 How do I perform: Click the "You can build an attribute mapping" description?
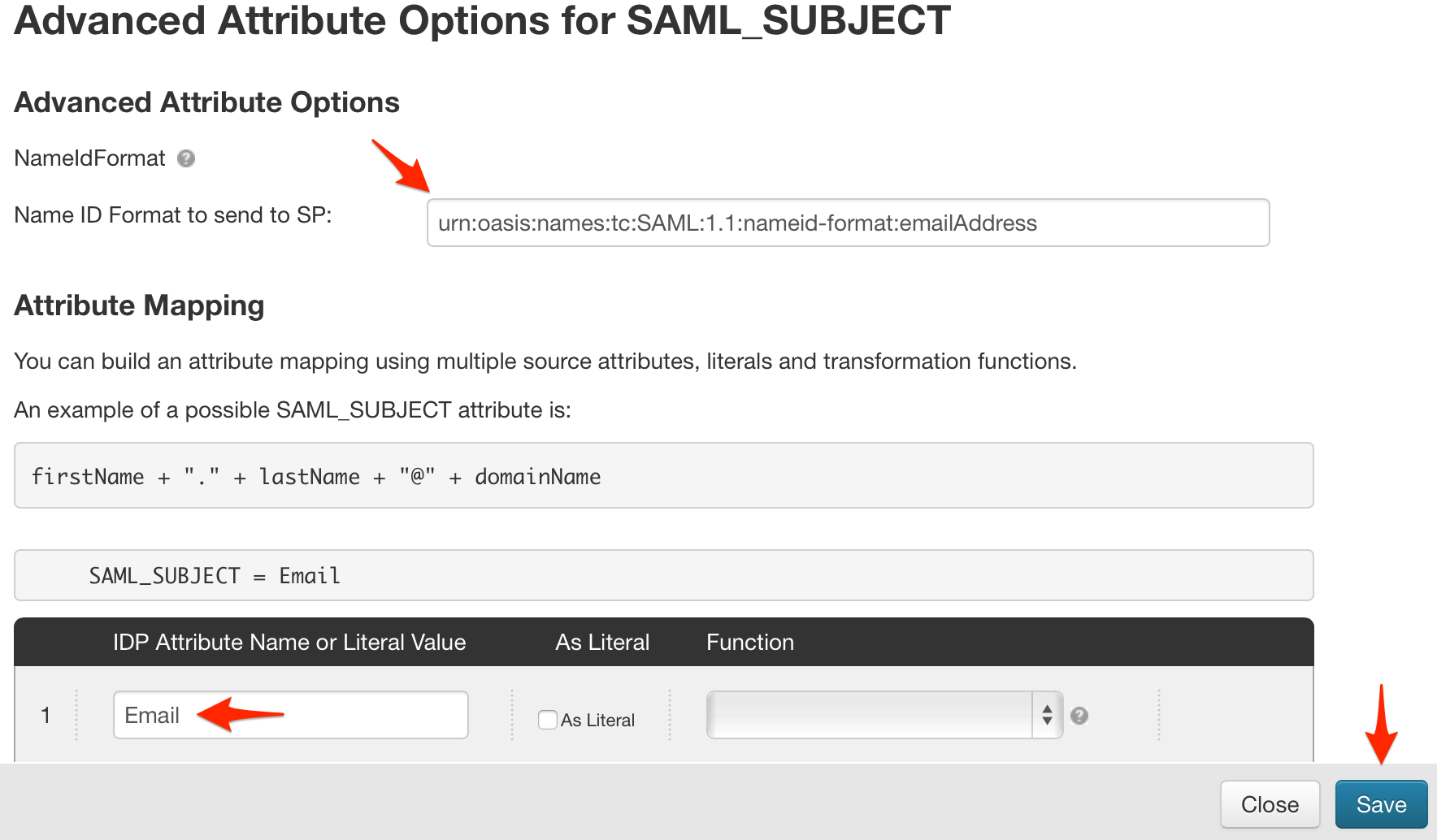(x=545, y=362)
